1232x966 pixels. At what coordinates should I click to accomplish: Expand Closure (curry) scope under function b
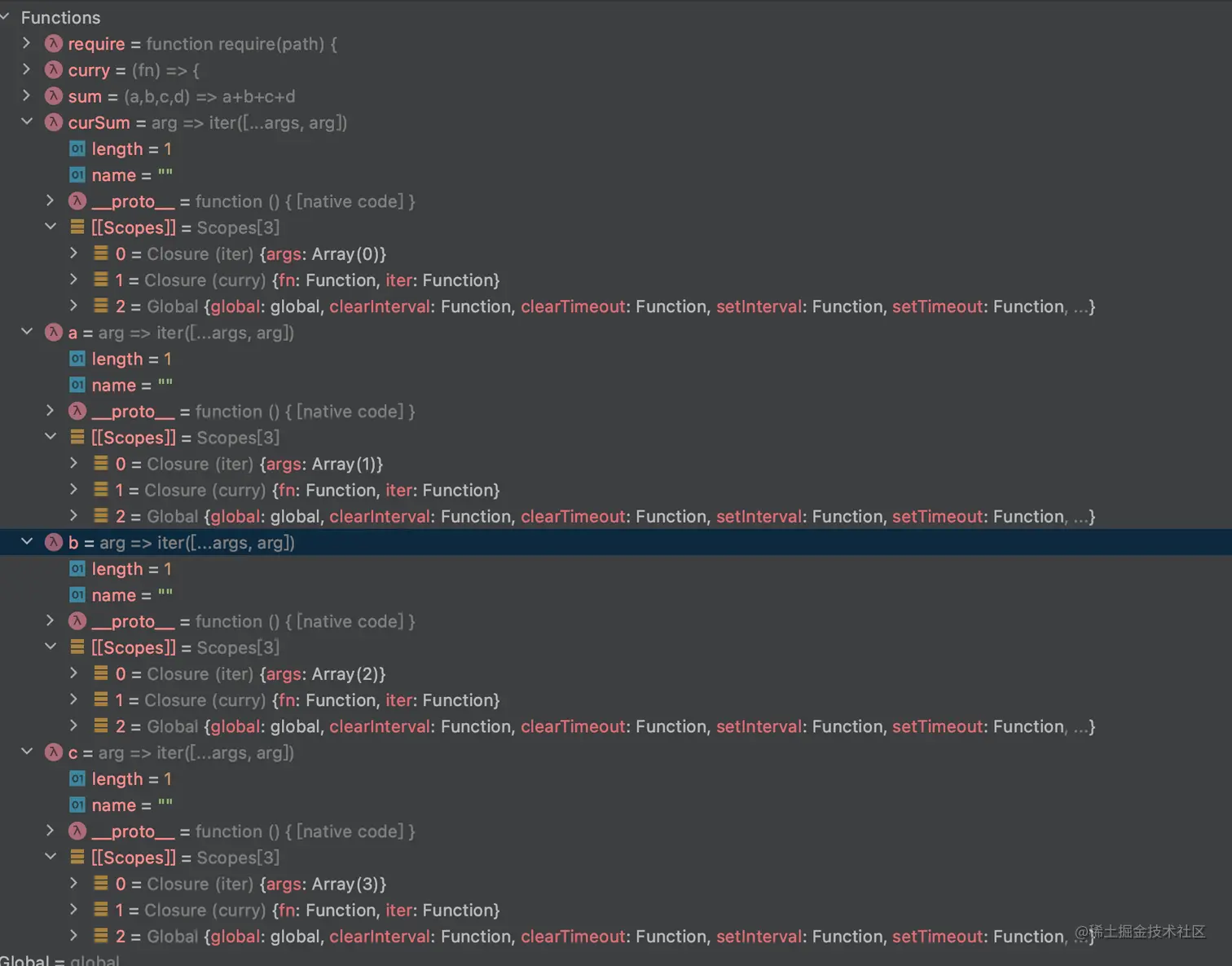pyautogui.click(x=74, y=699)
